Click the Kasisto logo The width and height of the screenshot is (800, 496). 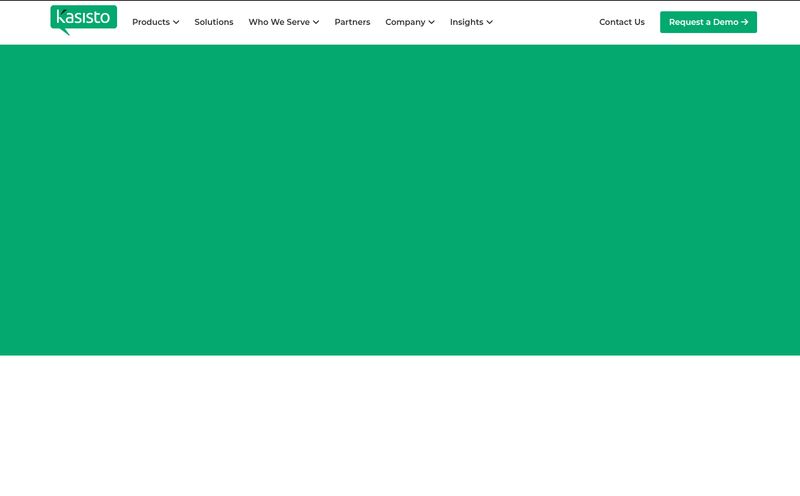coord(84,20)
